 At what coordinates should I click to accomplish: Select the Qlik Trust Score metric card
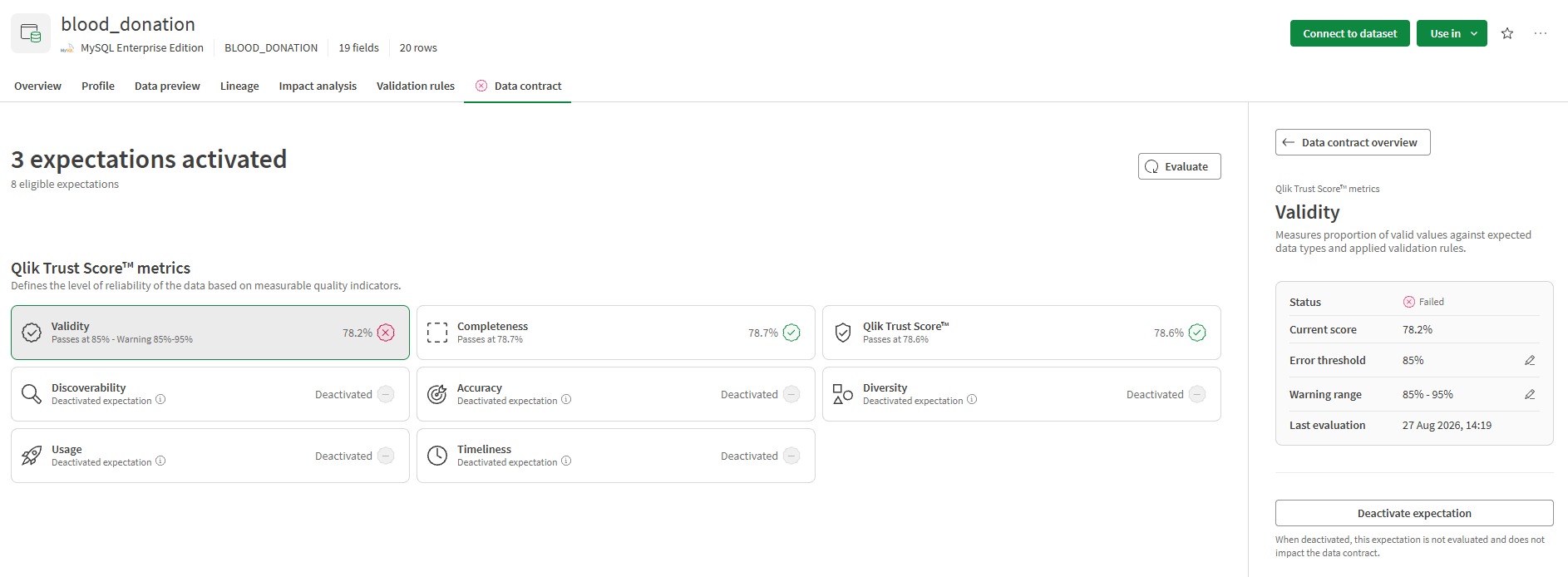tap(1022, 333)
